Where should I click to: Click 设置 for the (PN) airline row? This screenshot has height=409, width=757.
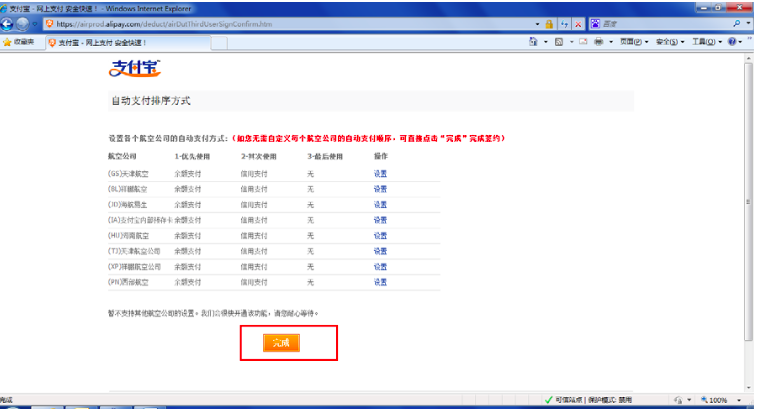click(x=380, y=282)
